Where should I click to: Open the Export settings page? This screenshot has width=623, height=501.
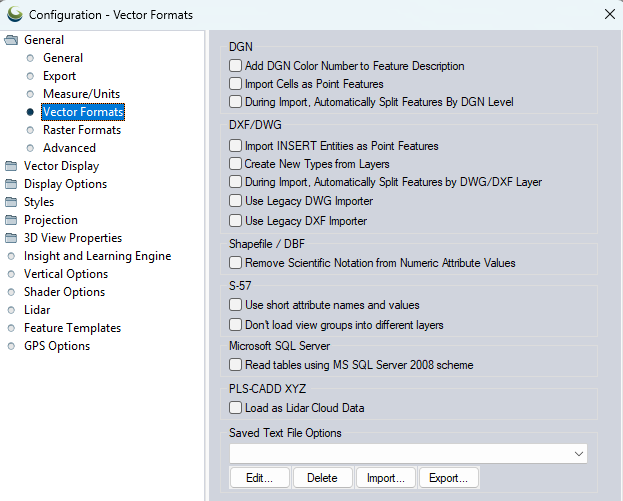(59, 76)
